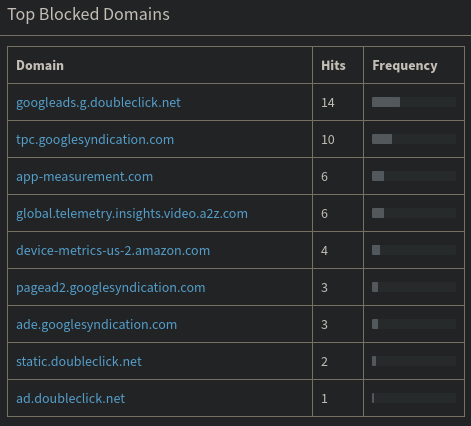Click the 10 hits cell
This screenshot has height=426, width=471.
click(x=338, y=139)
